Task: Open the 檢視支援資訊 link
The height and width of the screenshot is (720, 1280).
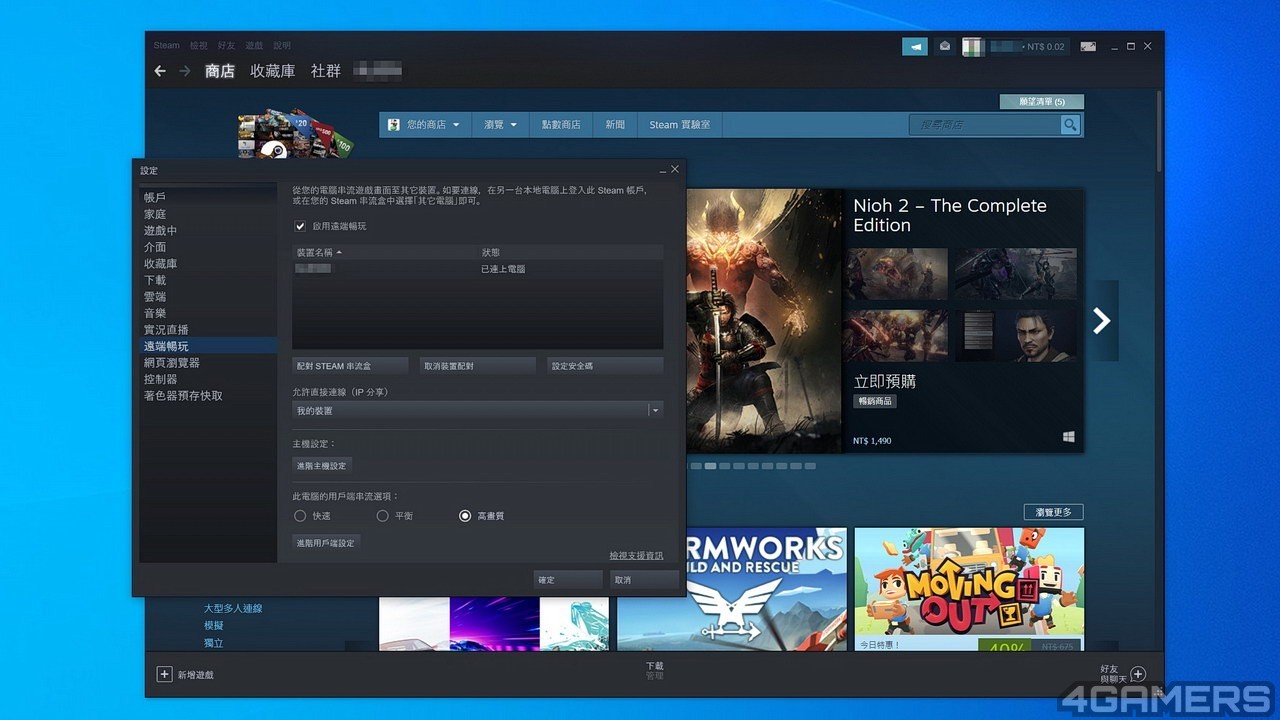Action: (636, 555)
